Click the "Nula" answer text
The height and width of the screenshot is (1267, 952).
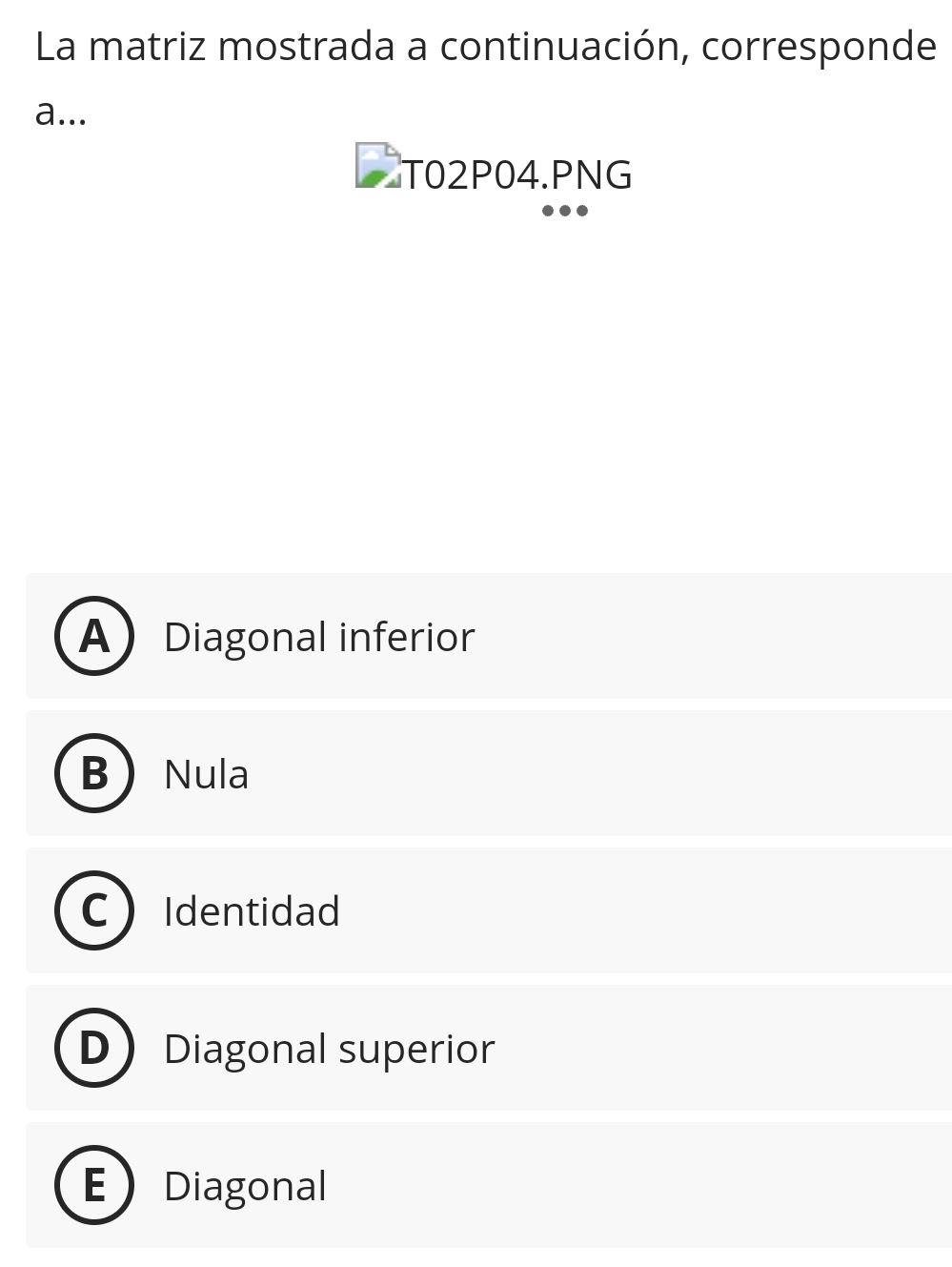point(207,774)
